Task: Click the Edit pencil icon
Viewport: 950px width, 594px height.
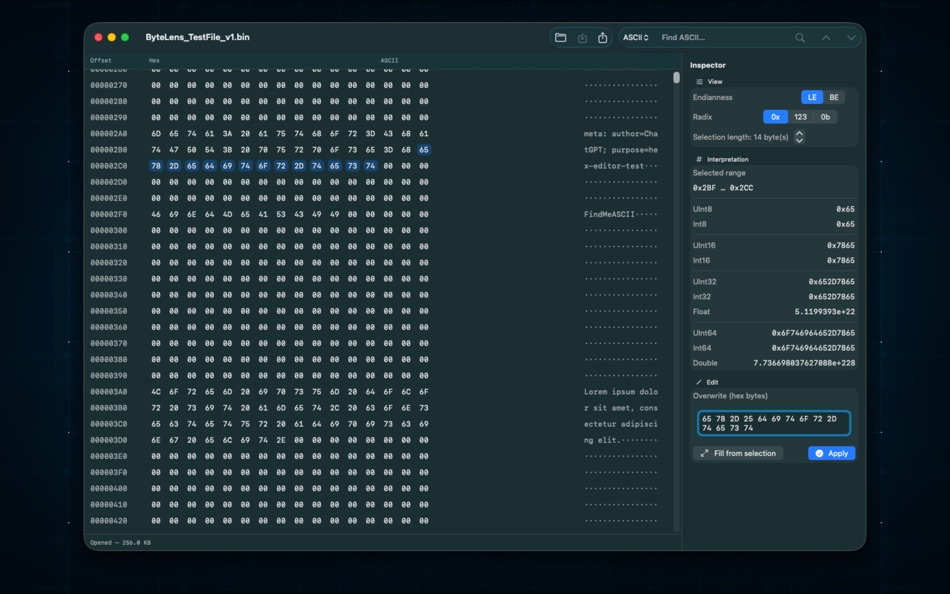Action: point(700,381)
